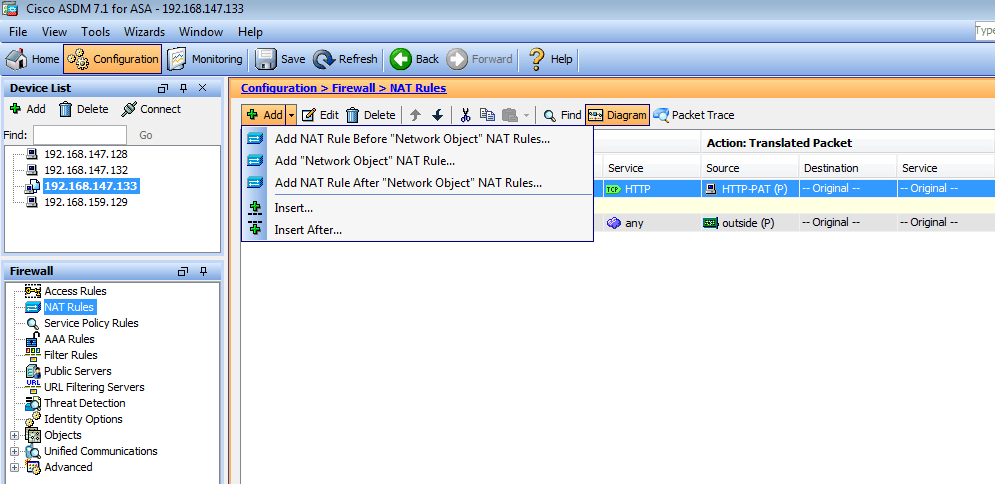
Task: Open the Help menu in menu bar
Action: tap(250, 32)
